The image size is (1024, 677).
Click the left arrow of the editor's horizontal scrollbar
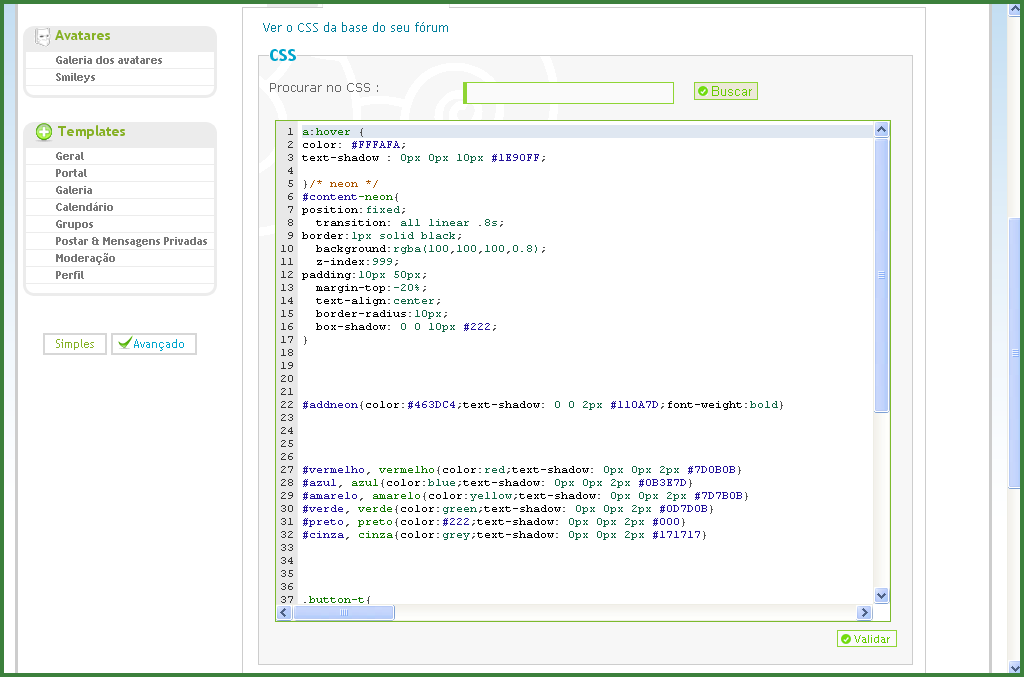point(284,612)
